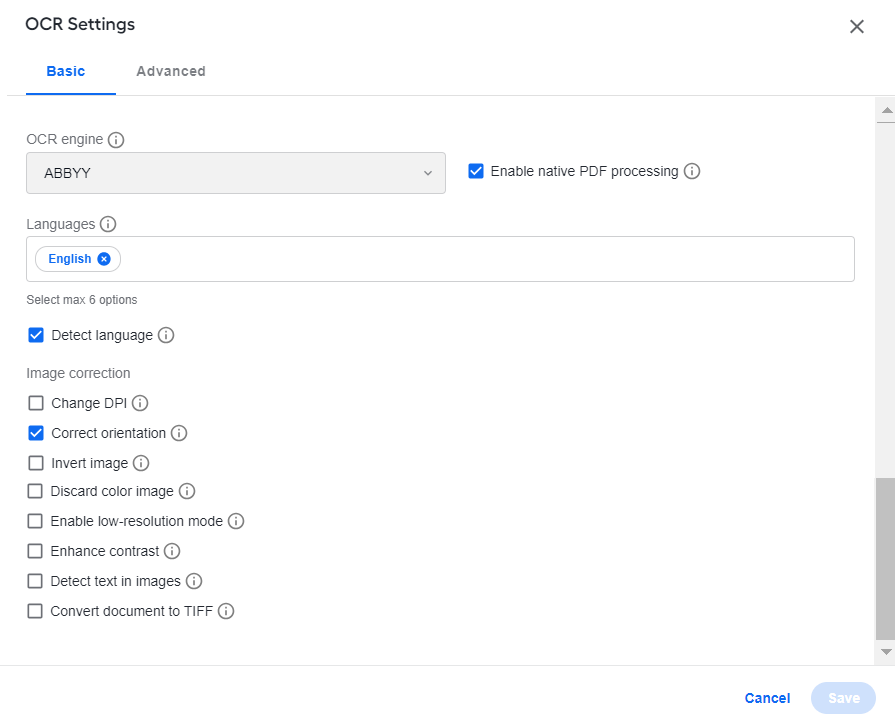Uncheck the Detect language checkbox
This screenshot has height=722, width=895.
tap(36, 335)
